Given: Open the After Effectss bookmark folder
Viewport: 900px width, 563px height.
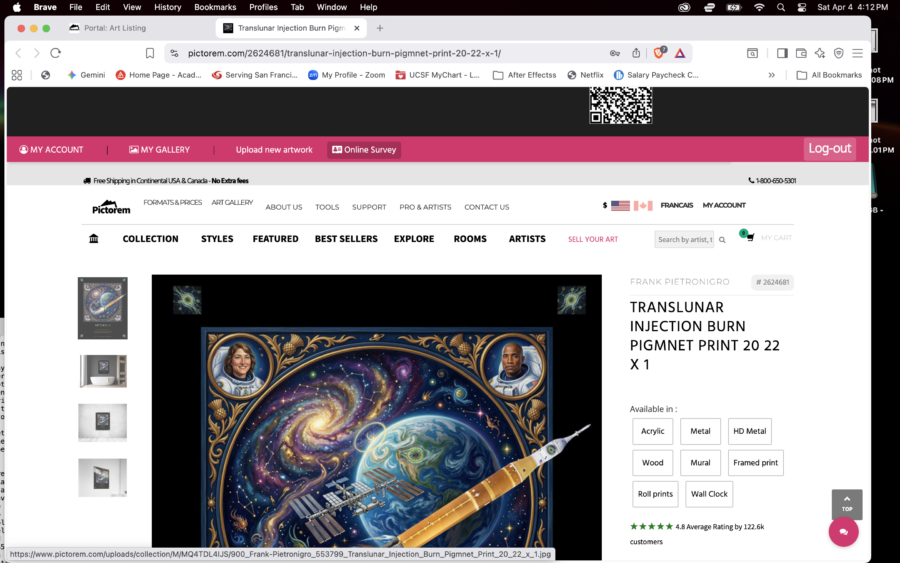Looking at the screenshot, I should coord(524,75).
